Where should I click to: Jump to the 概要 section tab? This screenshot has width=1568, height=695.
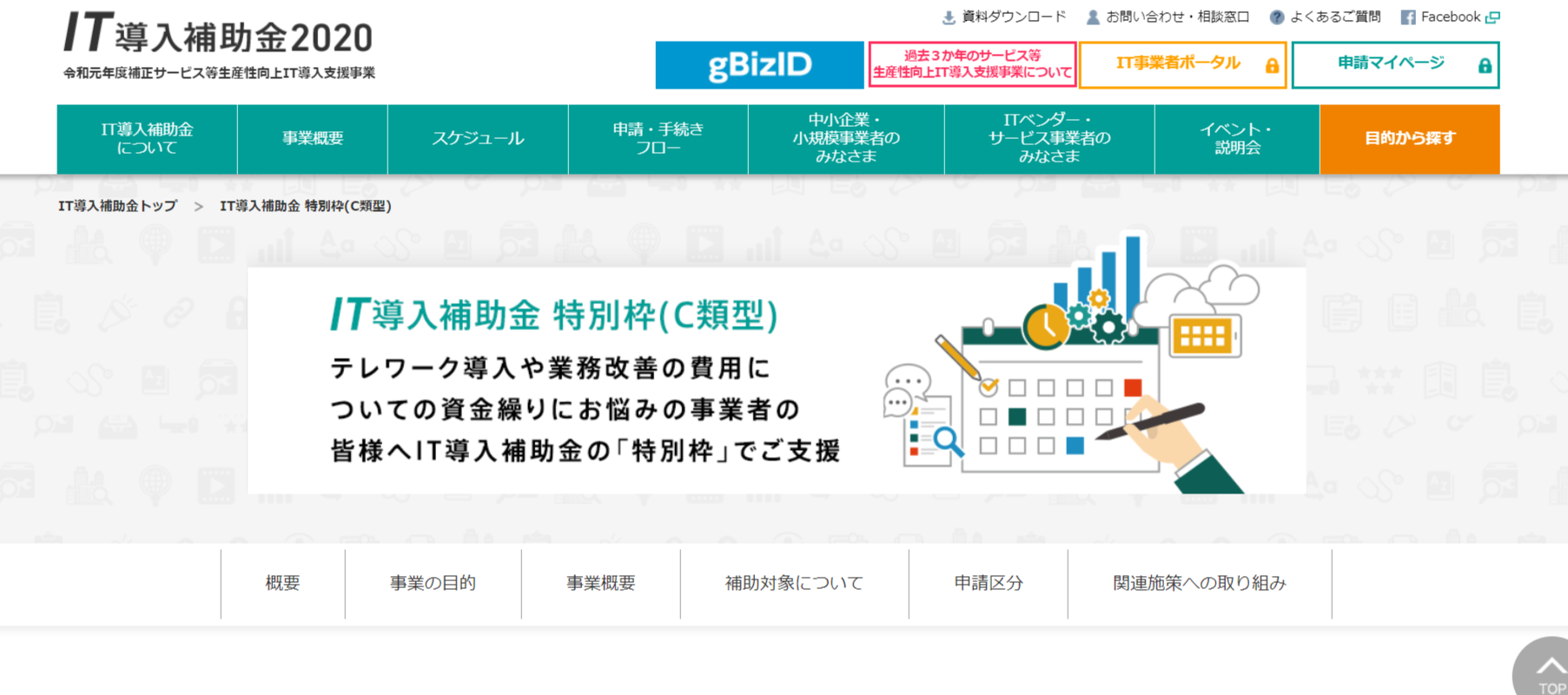[282, 583]
